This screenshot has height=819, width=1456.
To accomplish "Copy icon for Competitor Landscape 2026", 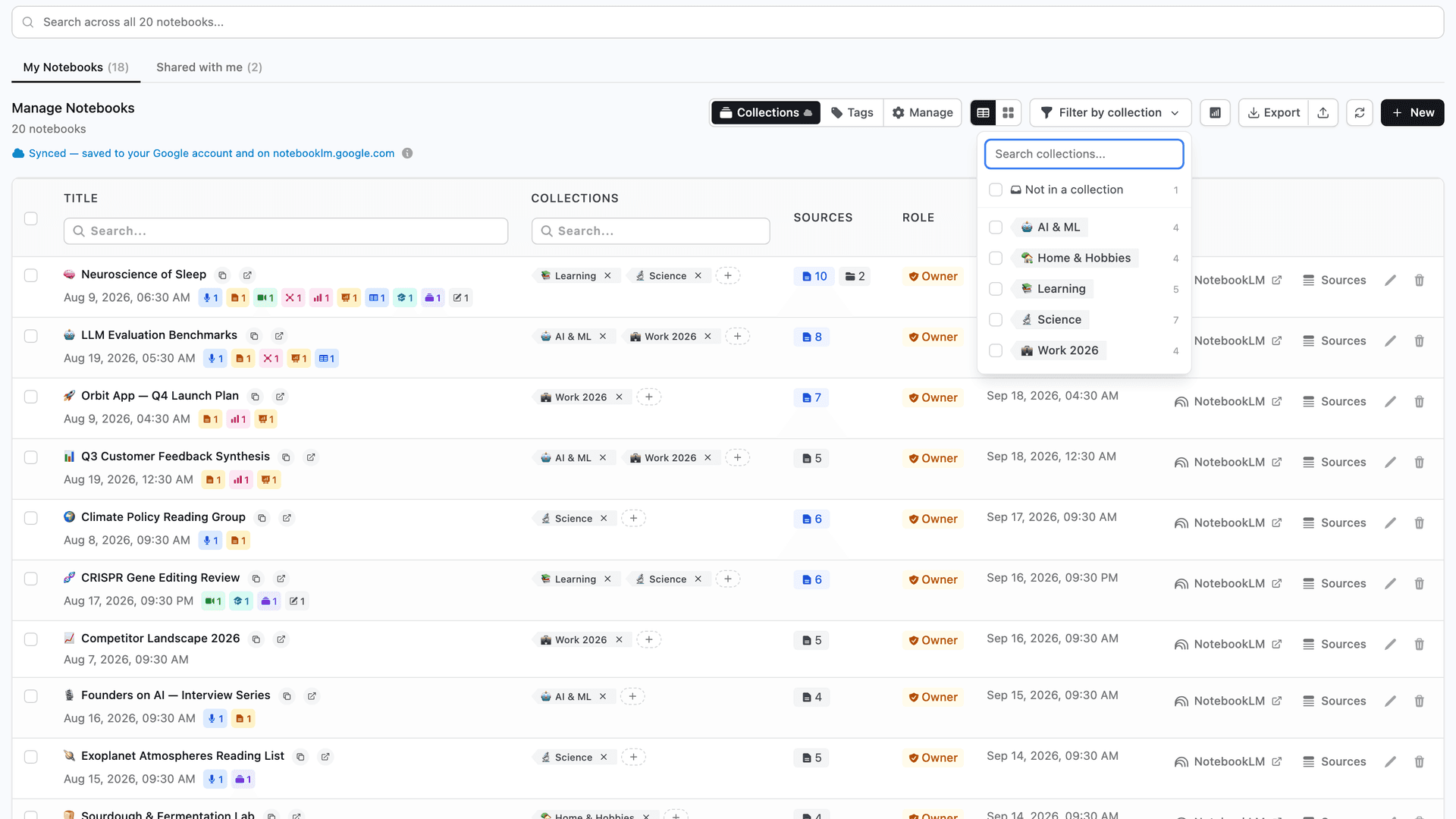I will (256, 639).
